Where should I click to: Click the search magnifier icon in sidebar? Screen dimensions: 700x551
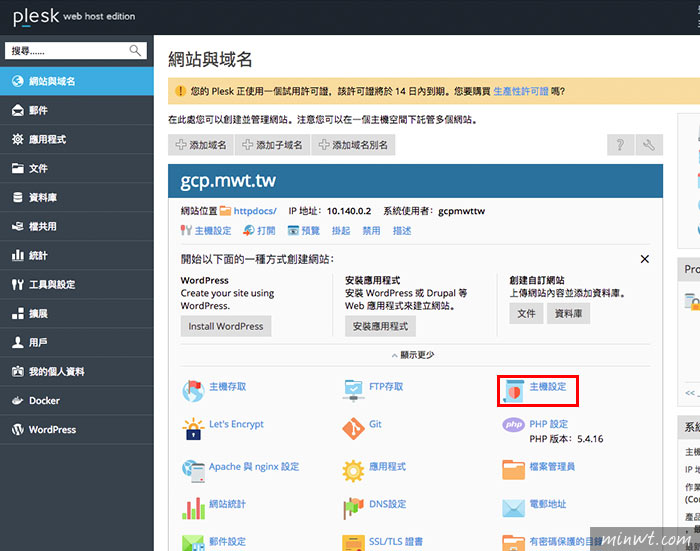click(x=135, y=50)
